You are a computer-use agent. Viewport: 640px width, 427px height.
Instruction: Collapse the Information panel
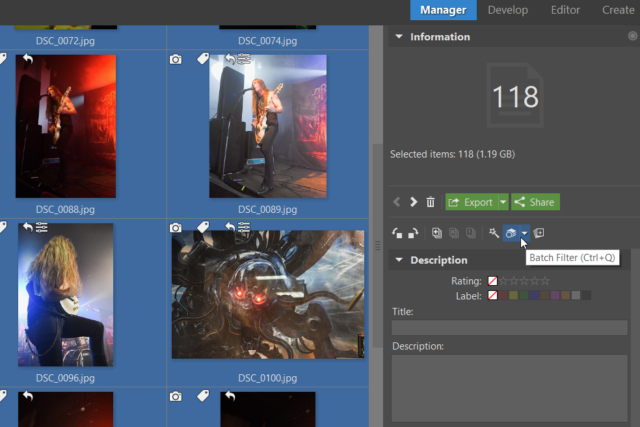coord(399,37)
